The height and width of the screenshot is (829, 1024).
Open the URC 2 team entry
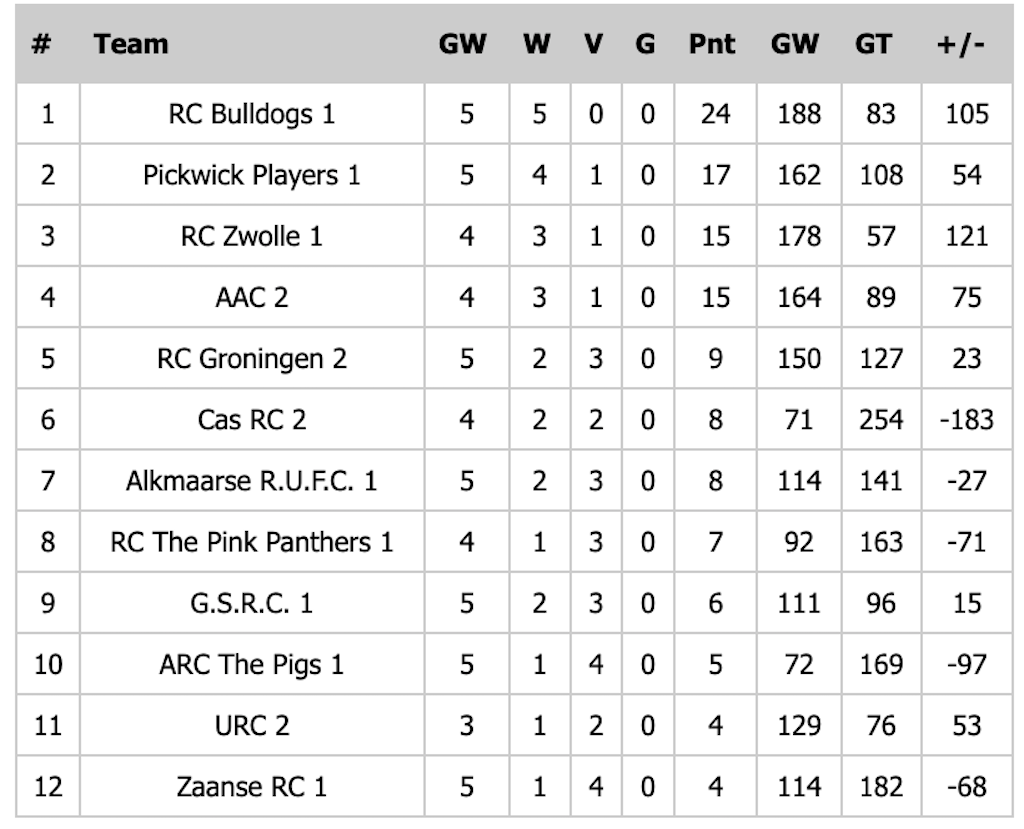251,725
